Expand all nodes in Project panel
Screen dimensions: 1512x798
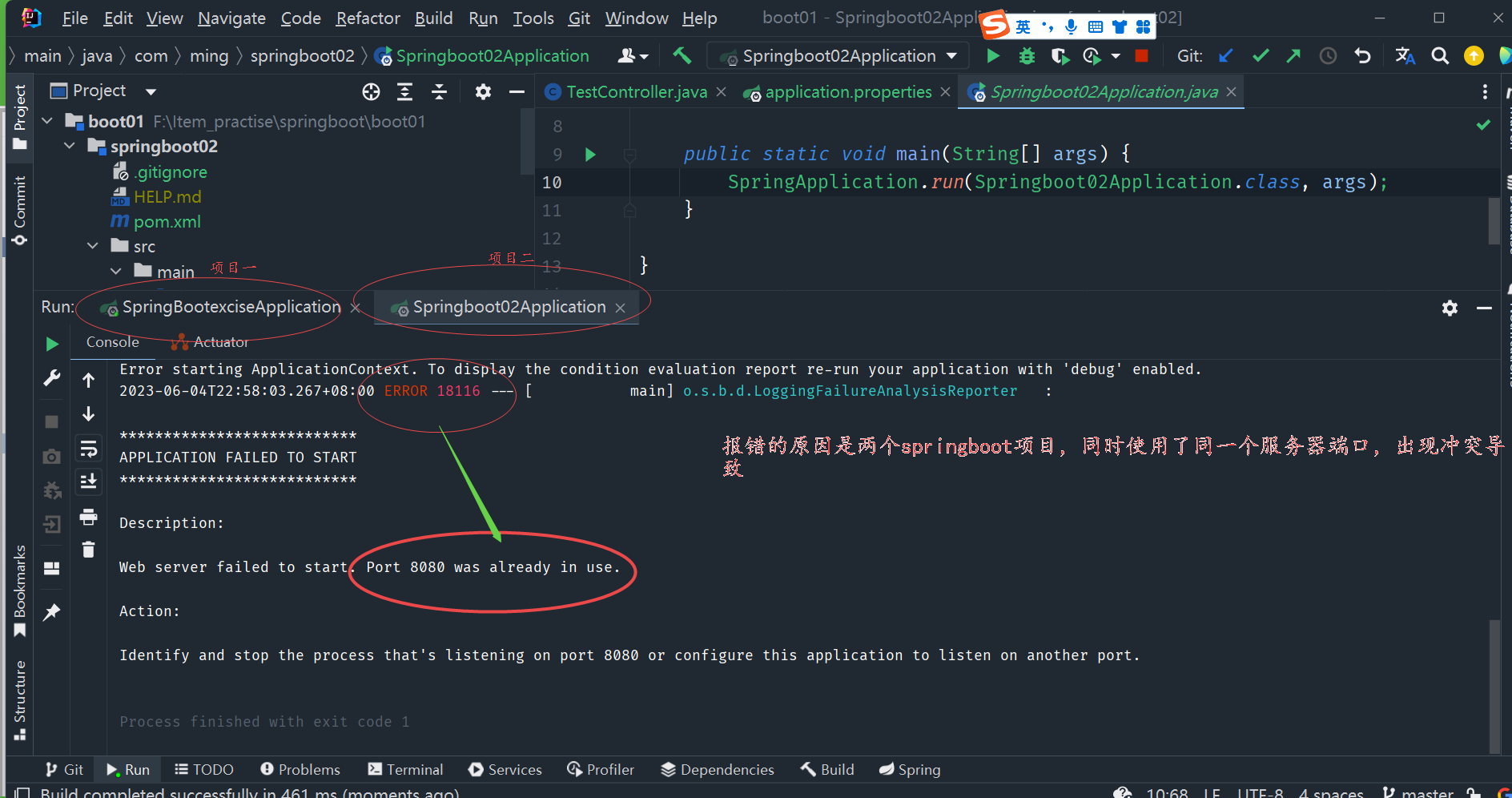pos(405,91)
